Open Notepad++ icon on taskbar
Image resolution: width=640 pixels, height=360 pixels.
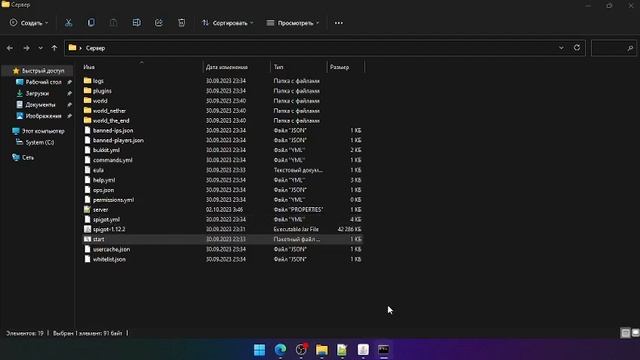click(342, 350)
